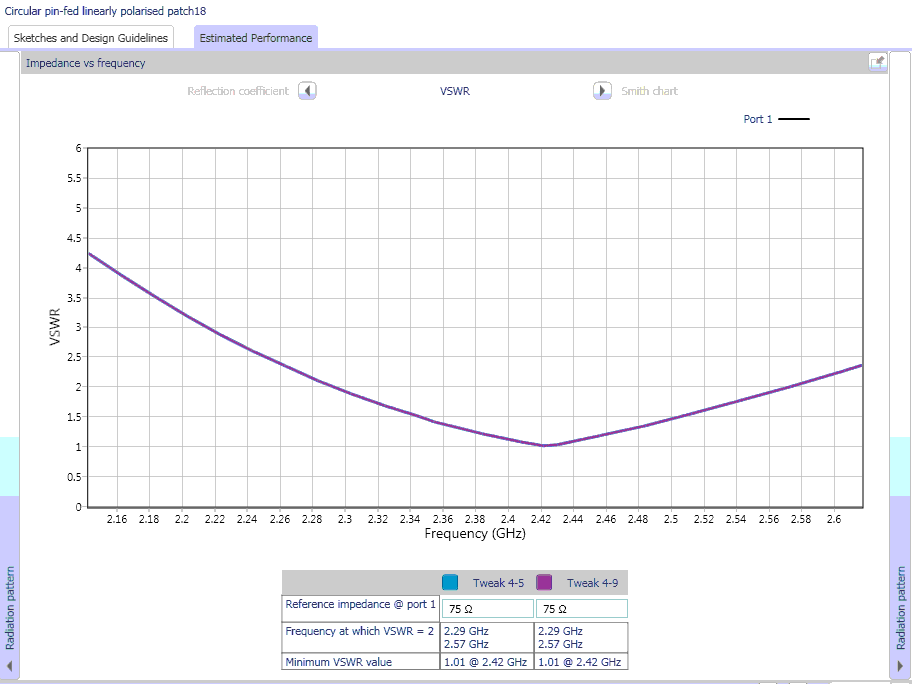
Task: Click the pin icon in Impedance panel header
Action: pyautogui.click(x=877, y=62)
